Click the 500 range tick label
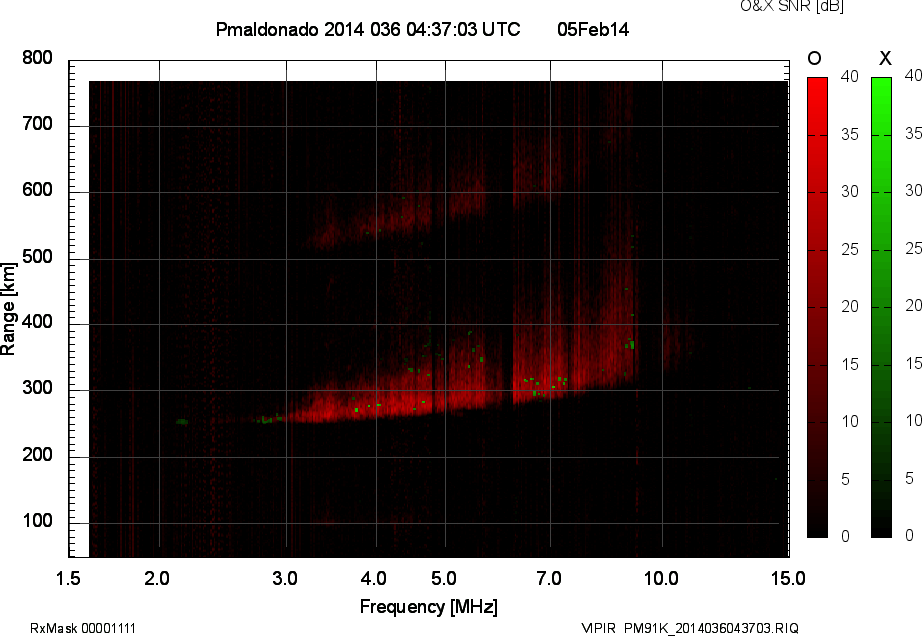Image resolution: width=922 pixels, height=636 pixels. [x=37, y=257]
